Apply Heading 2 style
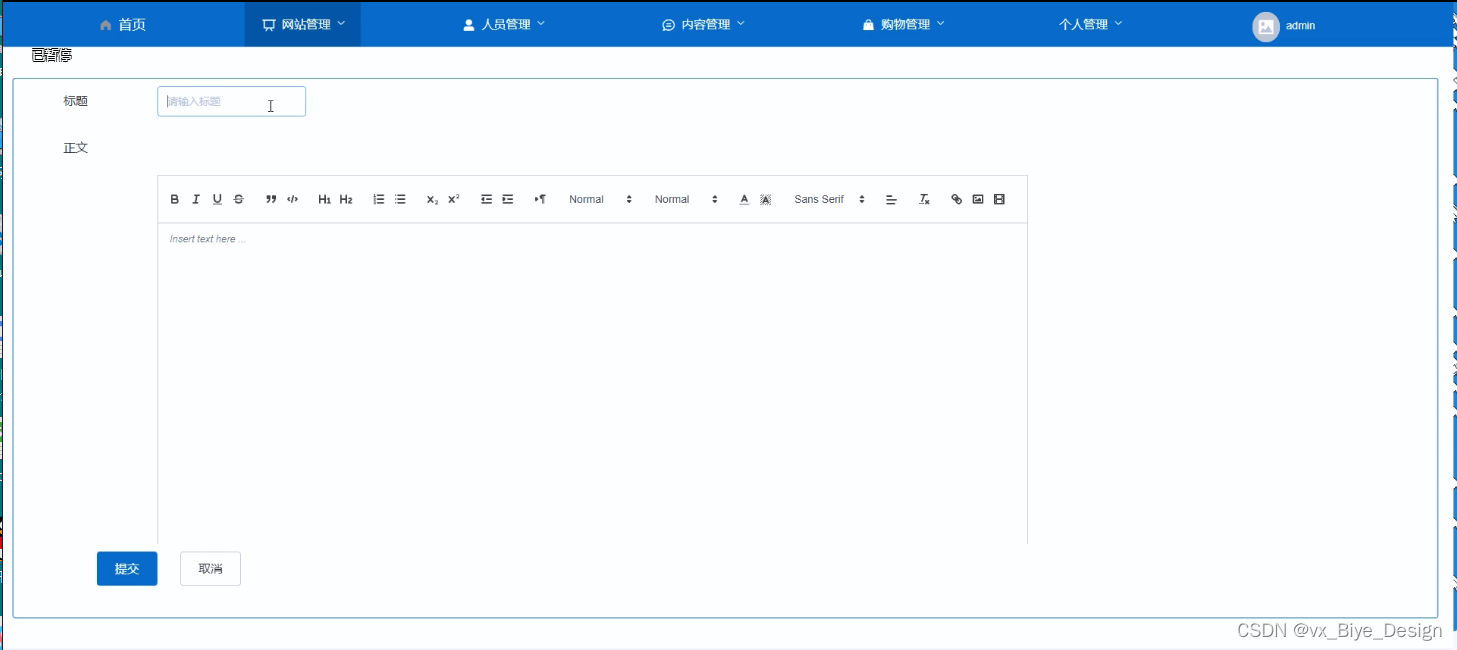Viewport: 1457px width, 650px height. point(346,199)
